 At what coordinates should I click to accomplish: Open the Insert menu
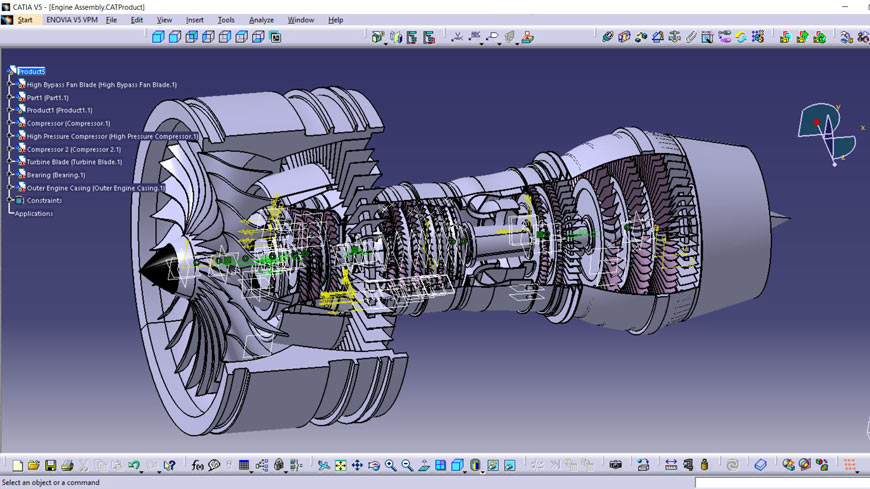tap(195, 20)
